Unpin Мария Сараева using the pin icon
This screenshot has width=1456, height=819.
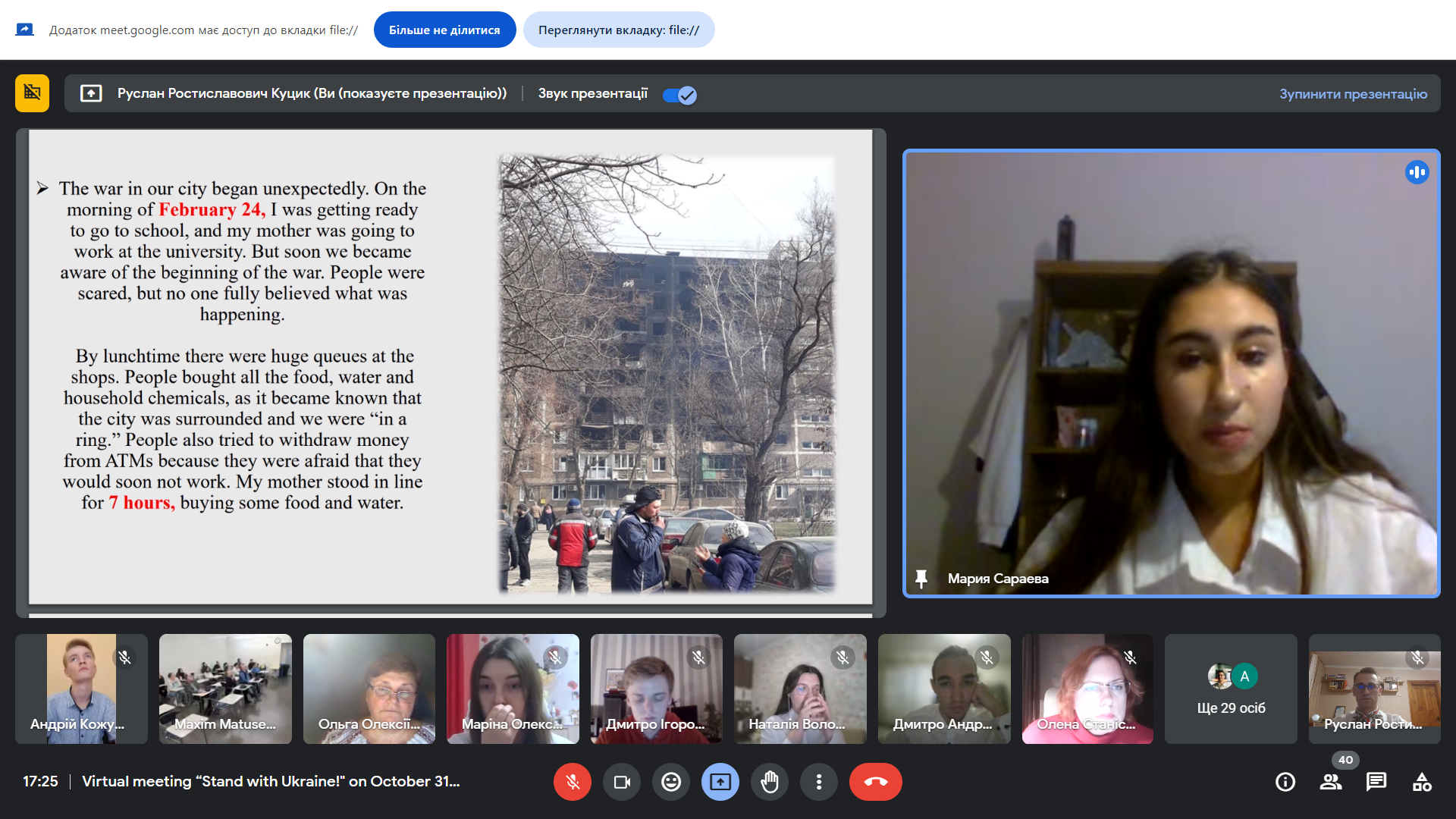[x=921, y=579]
